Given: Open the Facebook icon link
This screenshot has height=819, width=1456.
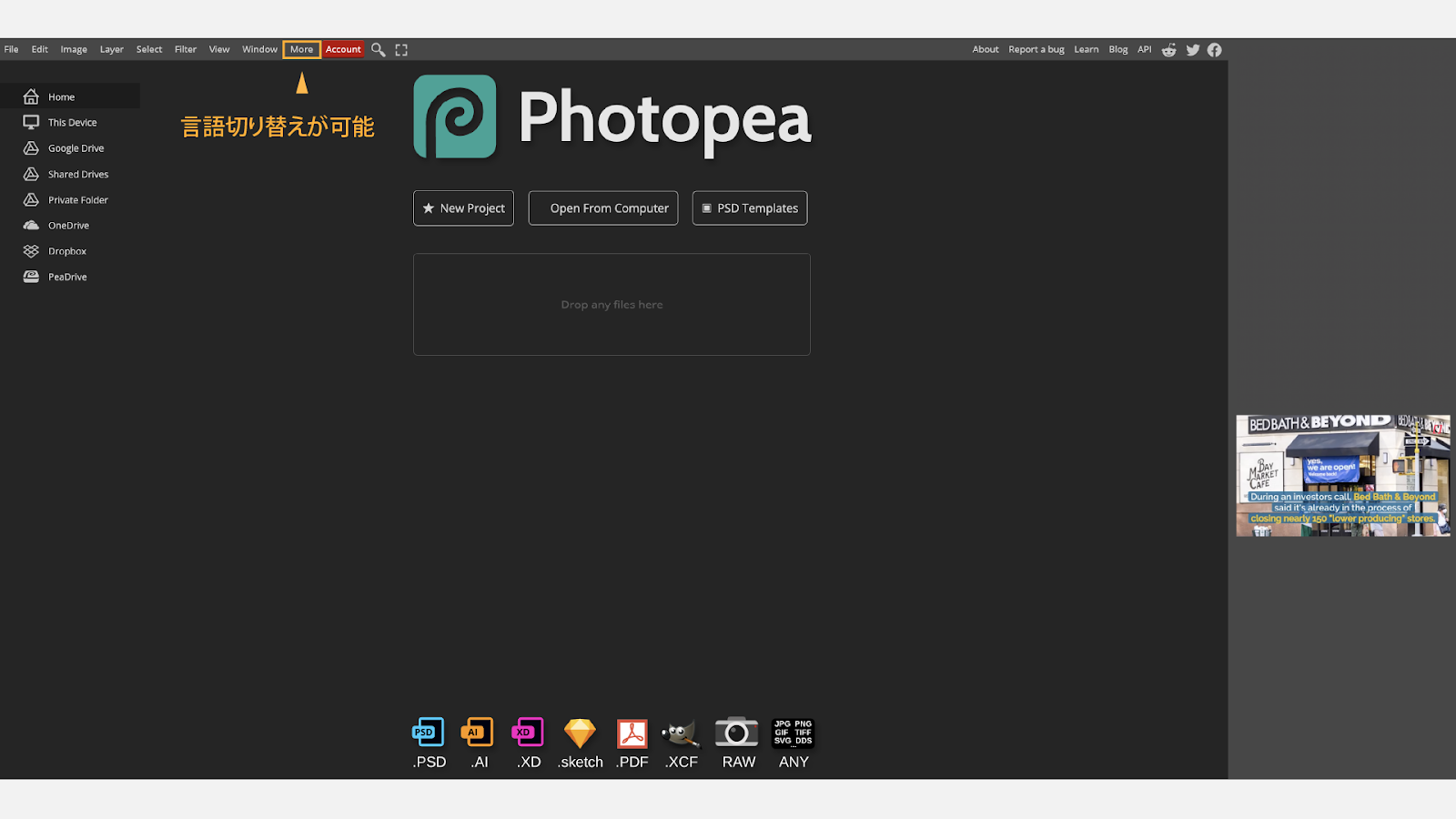Looking at the screenshot, I should coord(1215,50).
